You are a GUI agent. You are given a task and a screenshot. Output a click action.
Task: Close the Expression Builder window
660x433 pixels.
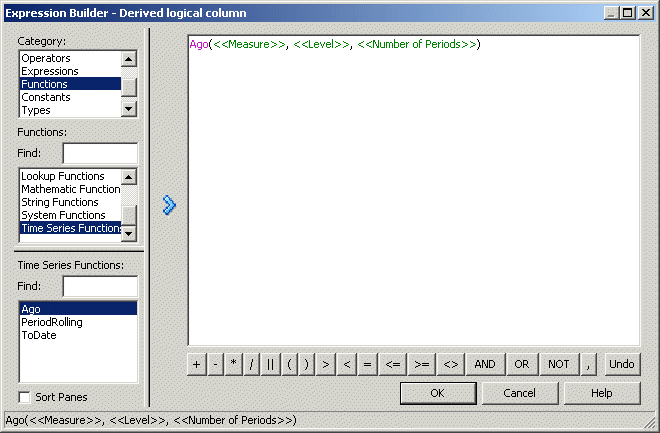coord(645,13)
